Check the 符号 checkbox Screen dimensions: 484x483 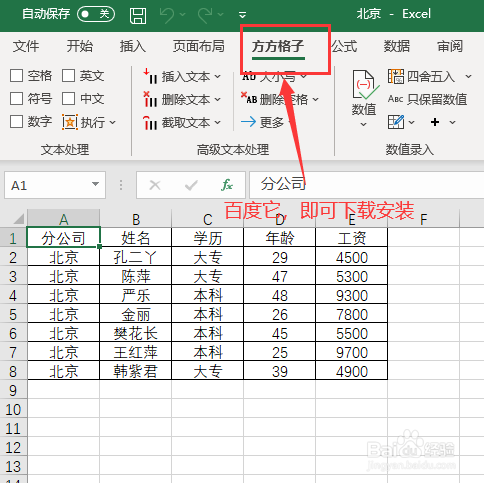point(16,99)
